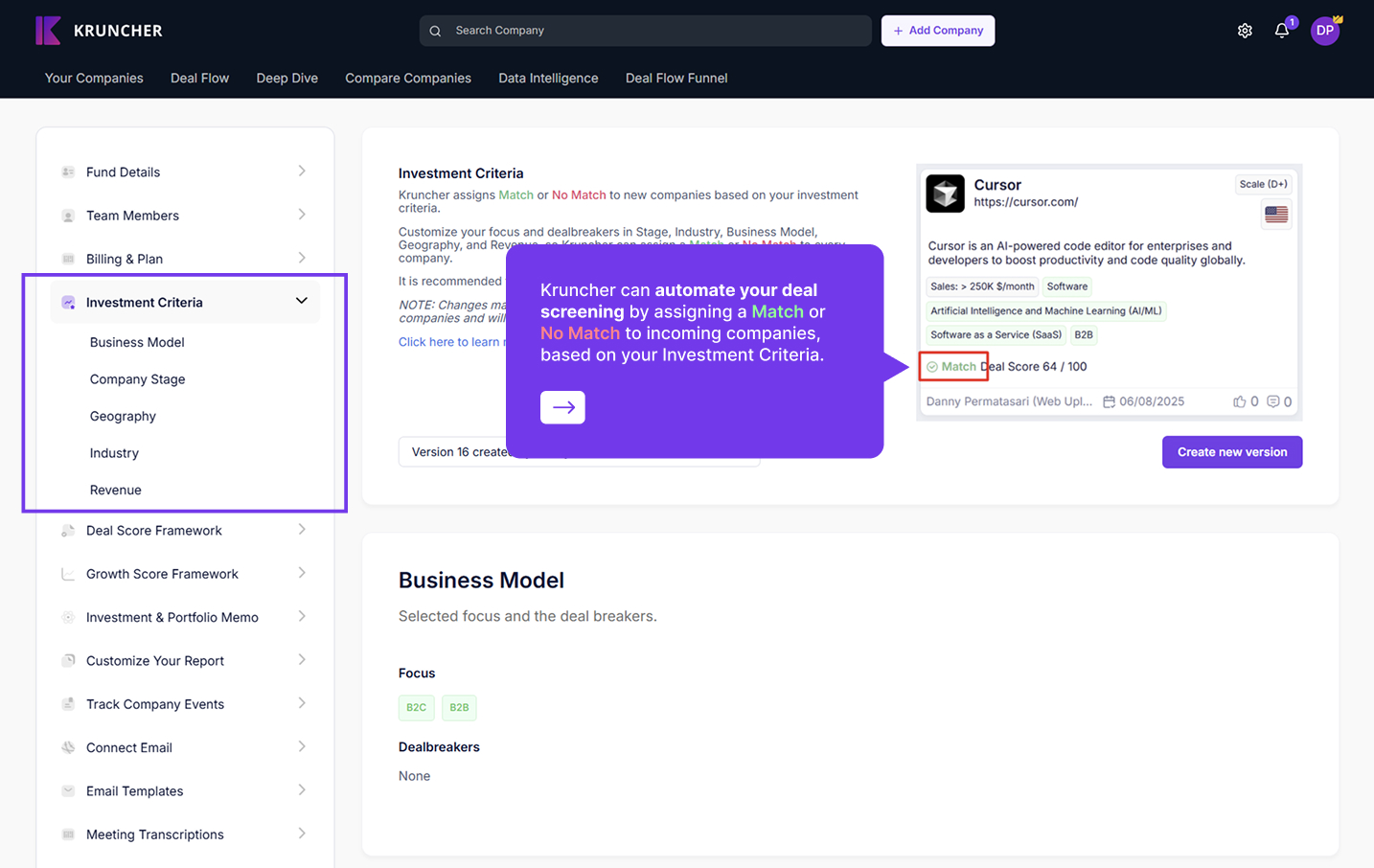Select the B2C focus tag
The image size is (1374, 868).
416,708
